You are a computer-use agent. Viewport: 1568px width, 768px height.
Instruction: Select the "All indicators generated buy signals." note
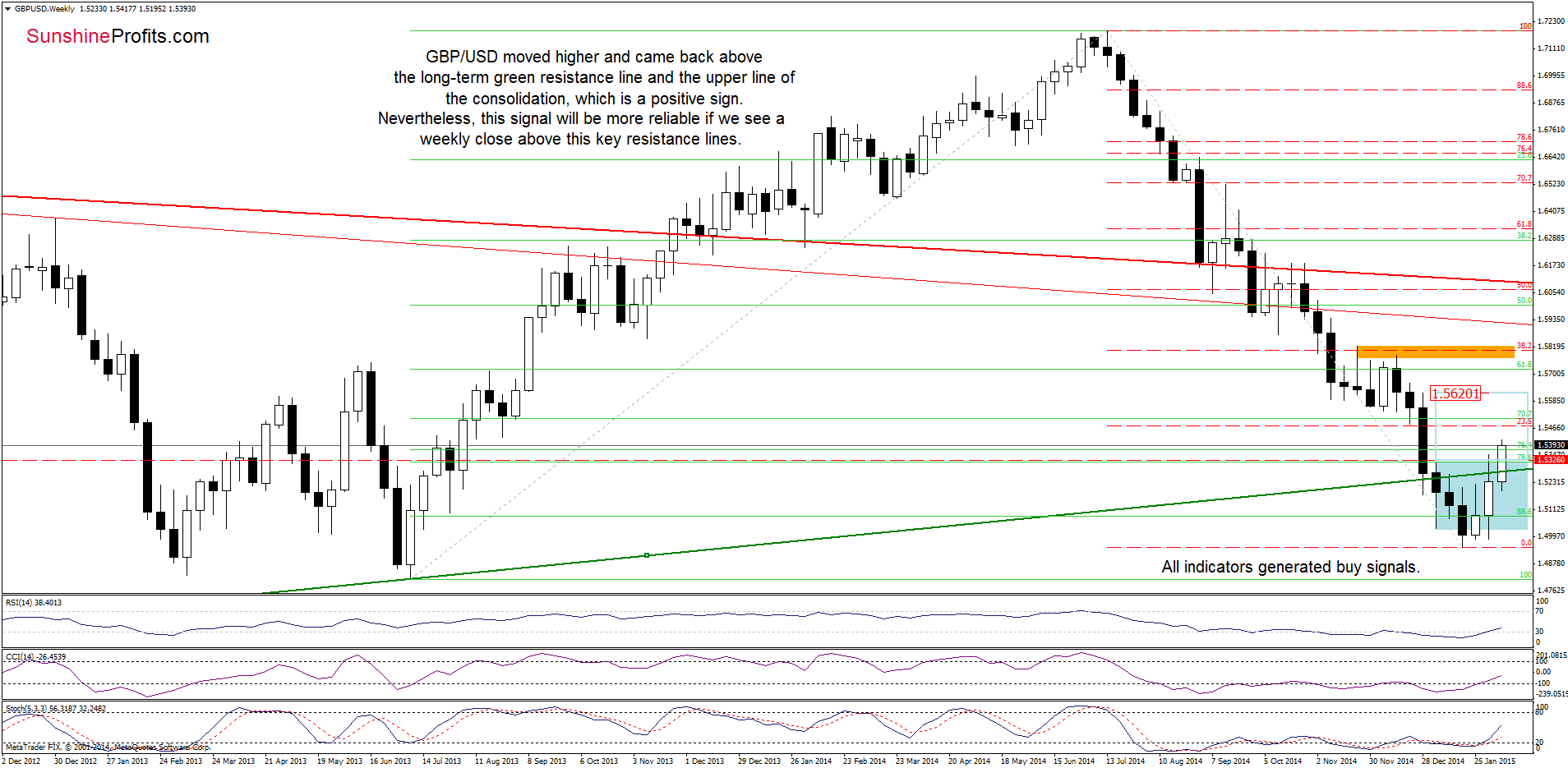1290,567
